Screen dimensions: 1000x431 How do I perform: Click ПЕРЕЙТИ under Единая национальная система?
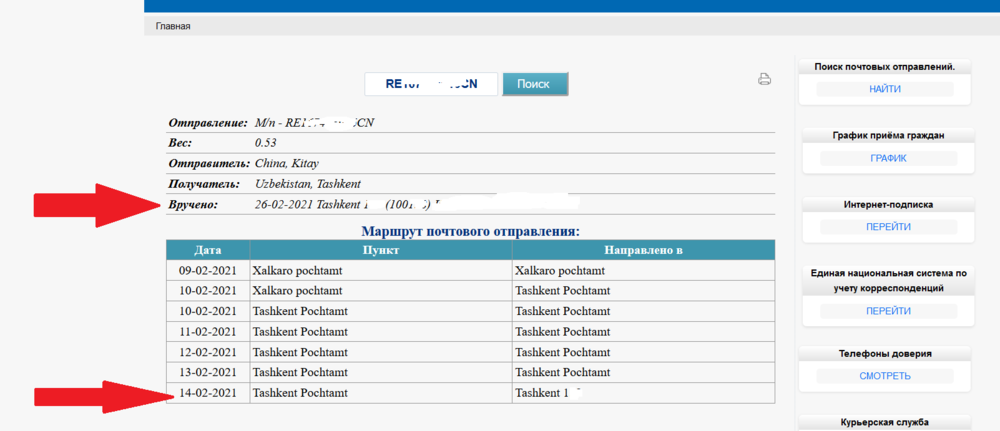pyautogui.click(x=888, y=311)
